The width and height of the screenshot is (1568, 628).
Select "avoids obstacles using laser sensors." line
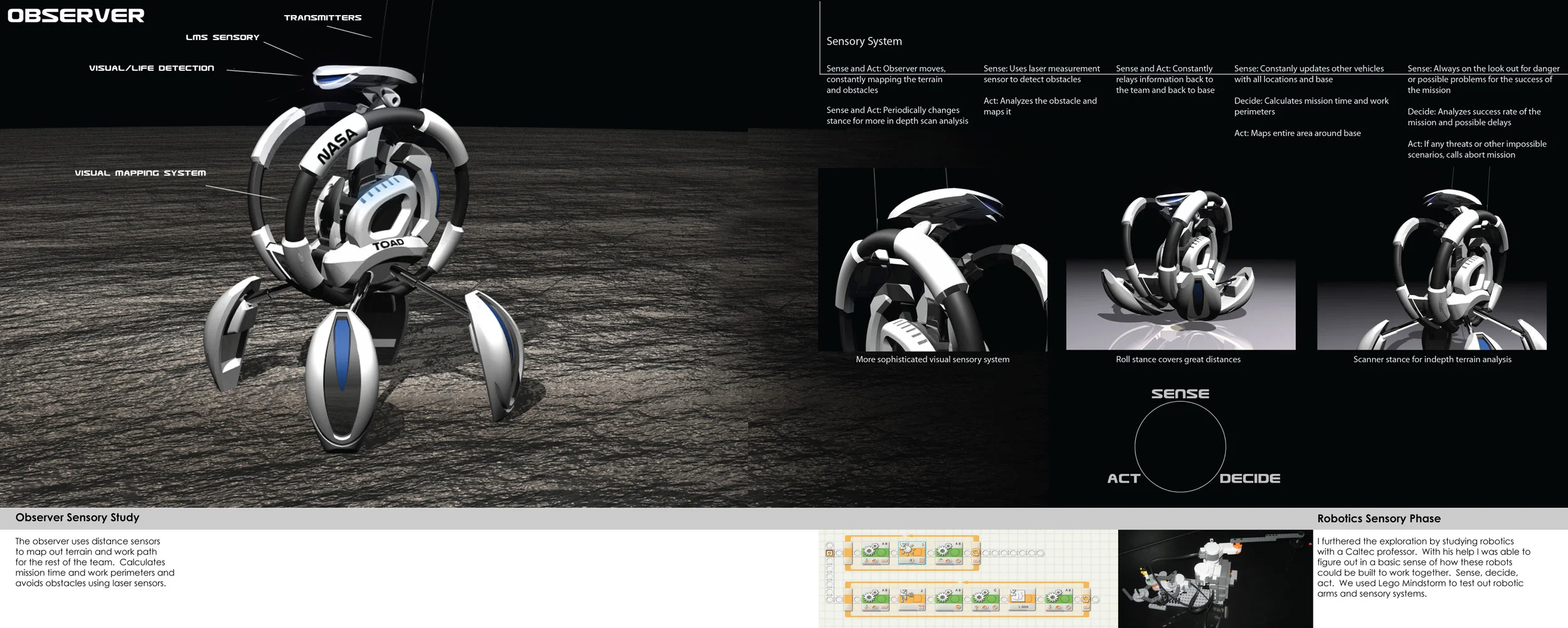(90, 584)
